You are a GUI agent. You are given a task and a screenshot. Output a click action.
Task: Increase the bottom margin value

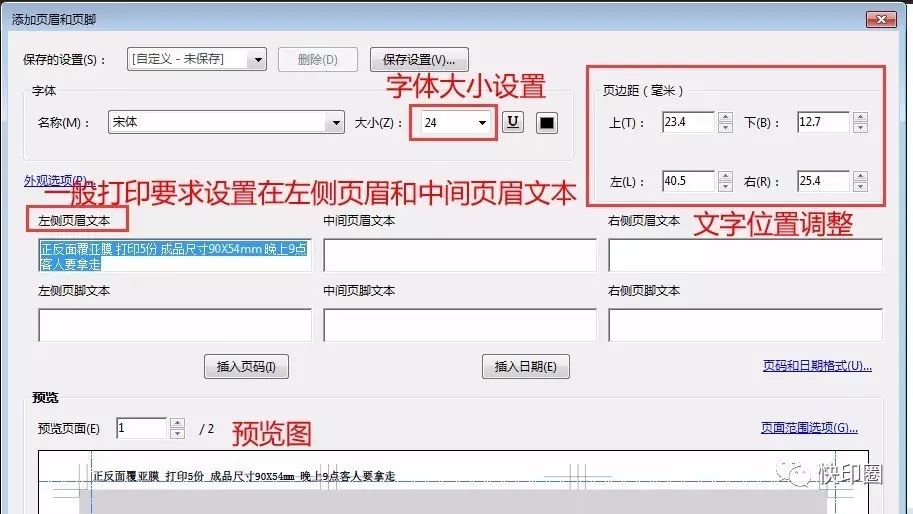(861, 117)
